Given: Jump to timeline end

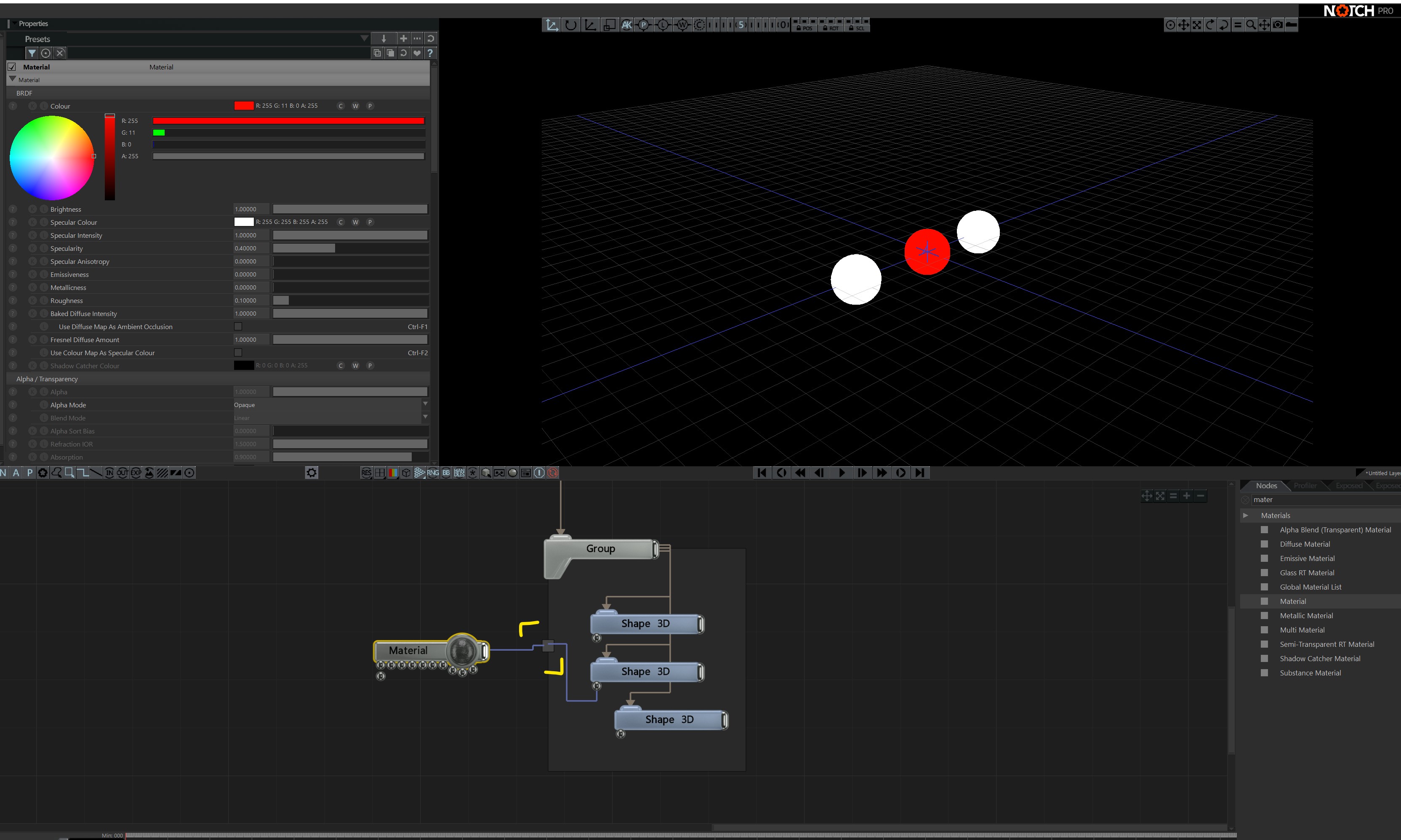Looking at the screenshot, I should (x=920, y=473).
